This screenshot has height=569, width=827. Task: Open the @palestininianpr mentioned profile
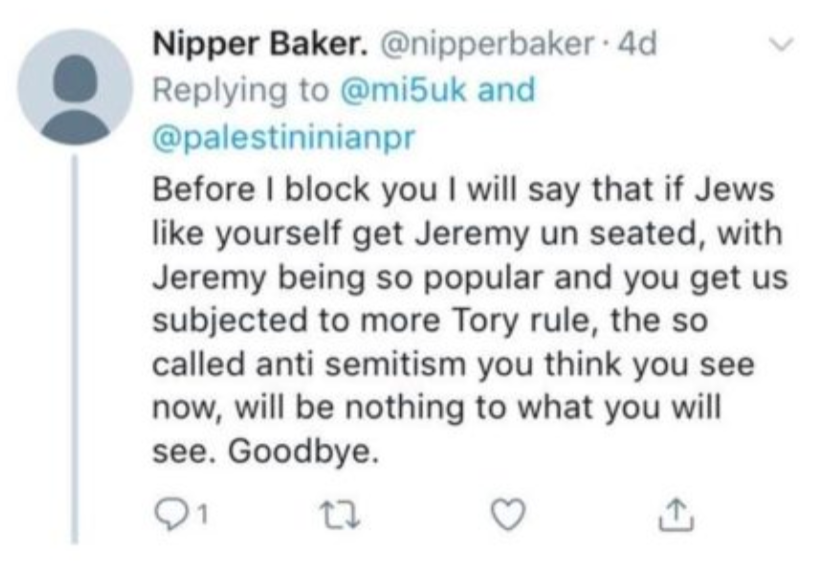(283, 137)
